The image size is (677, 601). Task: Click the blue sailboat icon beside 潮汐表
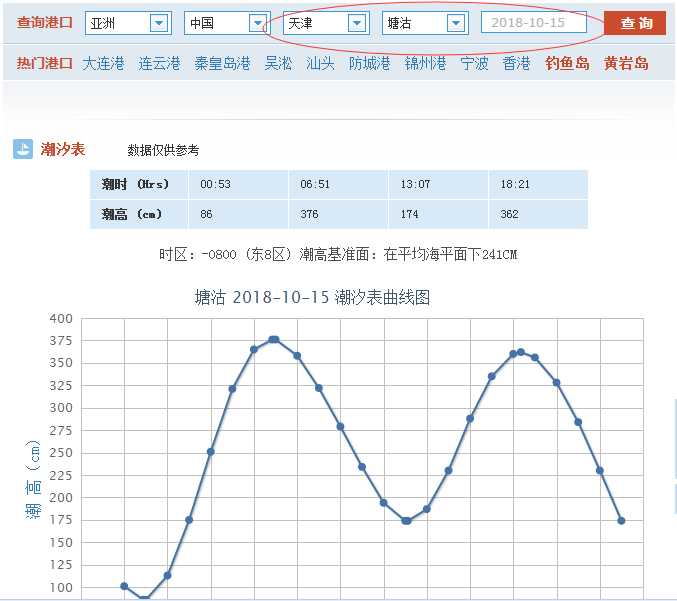tap(23, 149)
